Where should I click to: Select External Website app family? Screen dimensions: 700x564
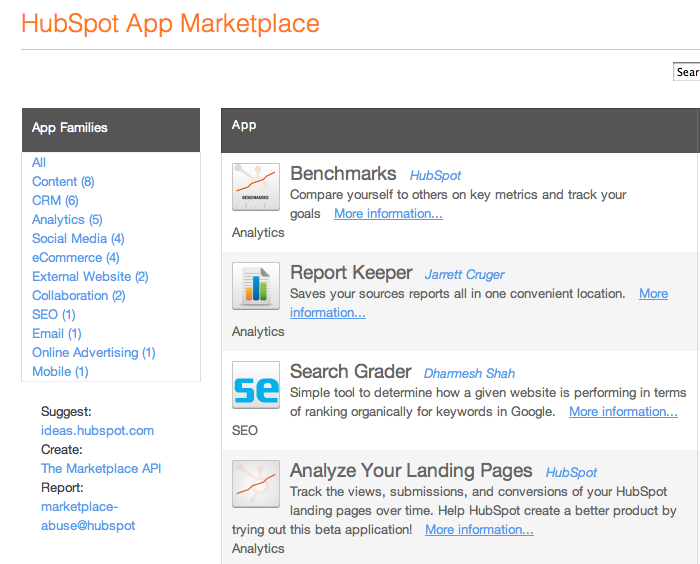[90, 276]
